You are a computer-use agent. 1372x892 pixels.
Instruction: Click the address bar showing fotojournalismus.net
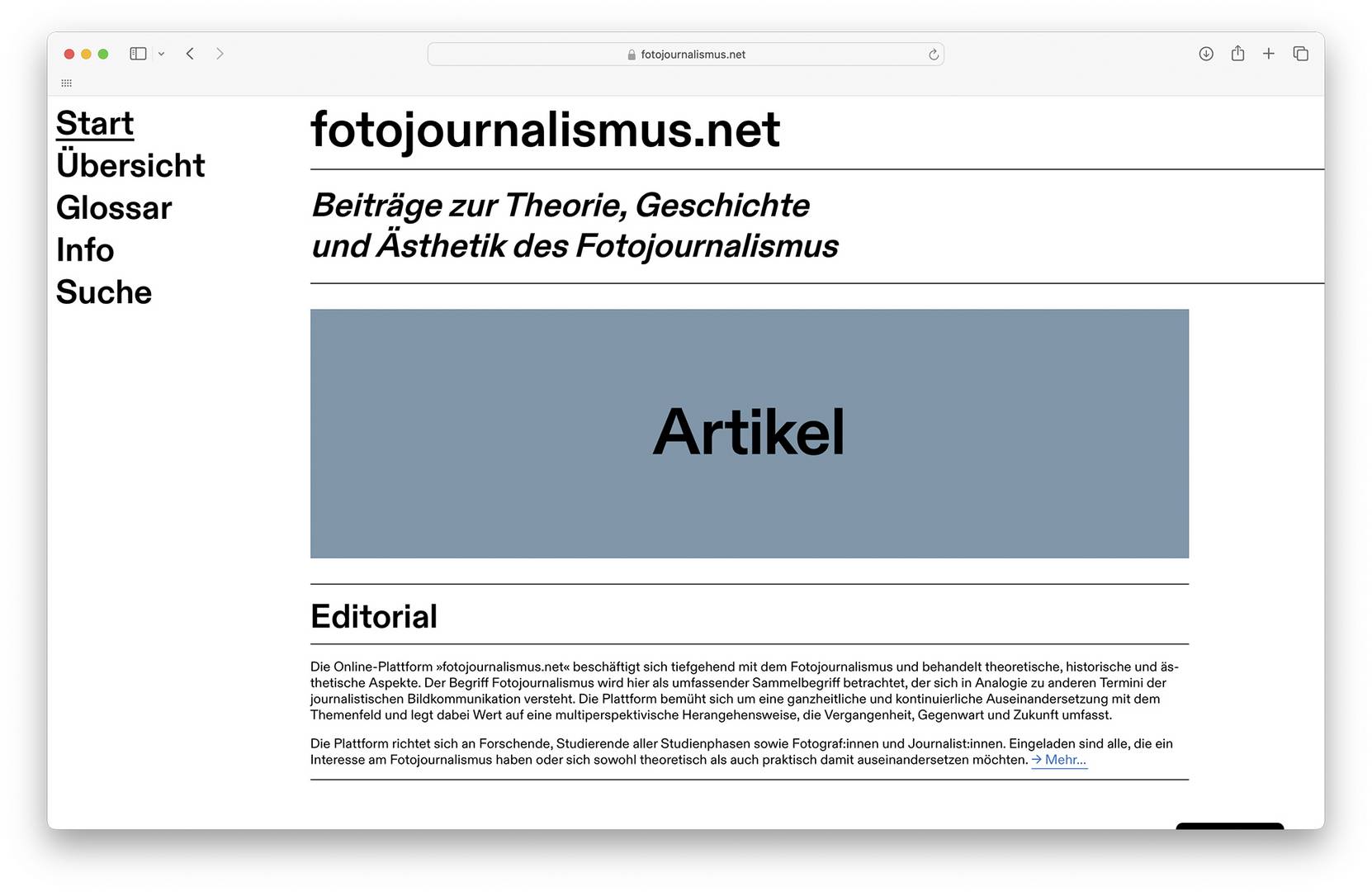pyautogui.click(x=685, y=55)
